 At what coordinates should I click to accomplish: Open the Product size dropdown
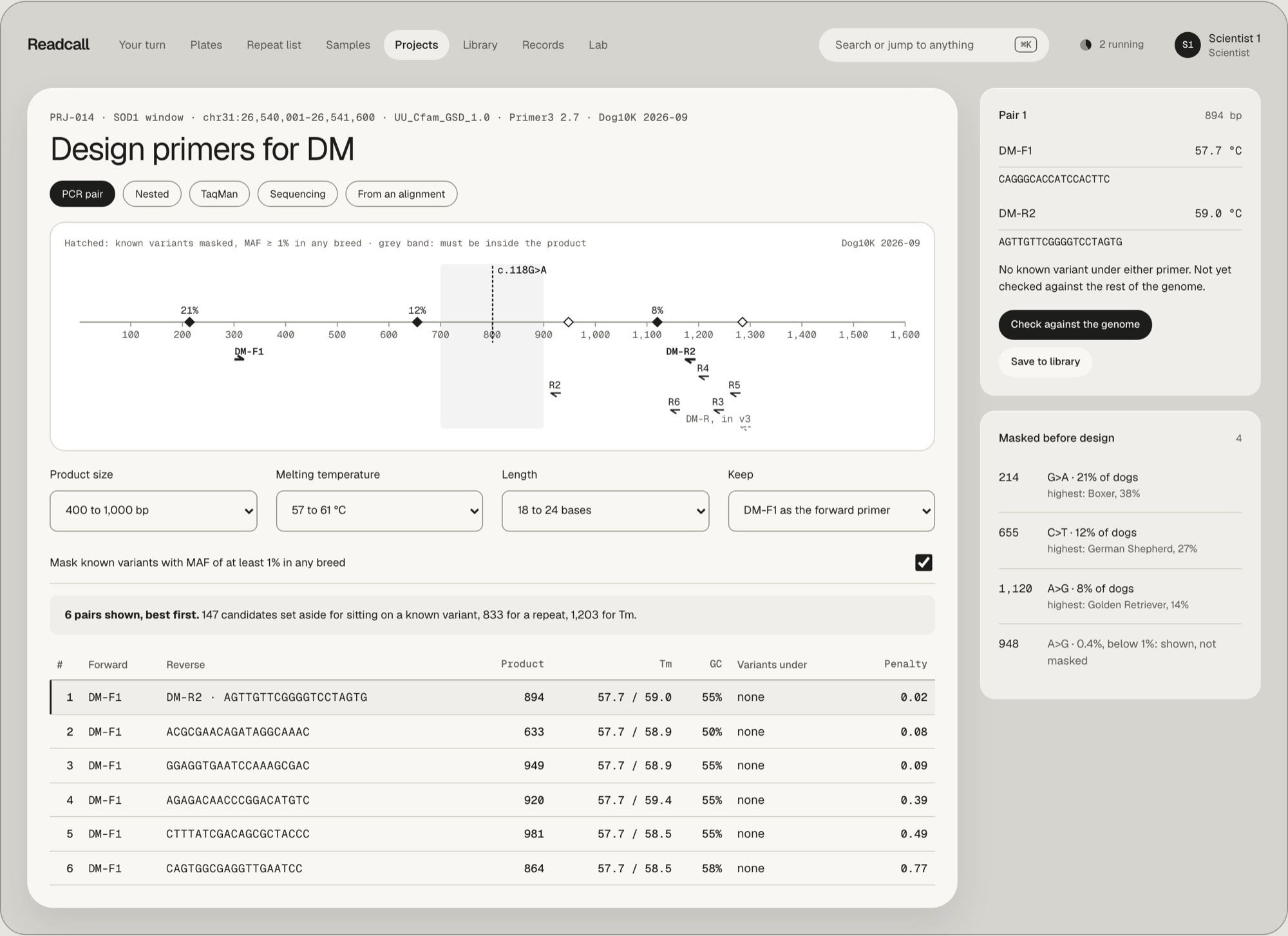point(153,511)
